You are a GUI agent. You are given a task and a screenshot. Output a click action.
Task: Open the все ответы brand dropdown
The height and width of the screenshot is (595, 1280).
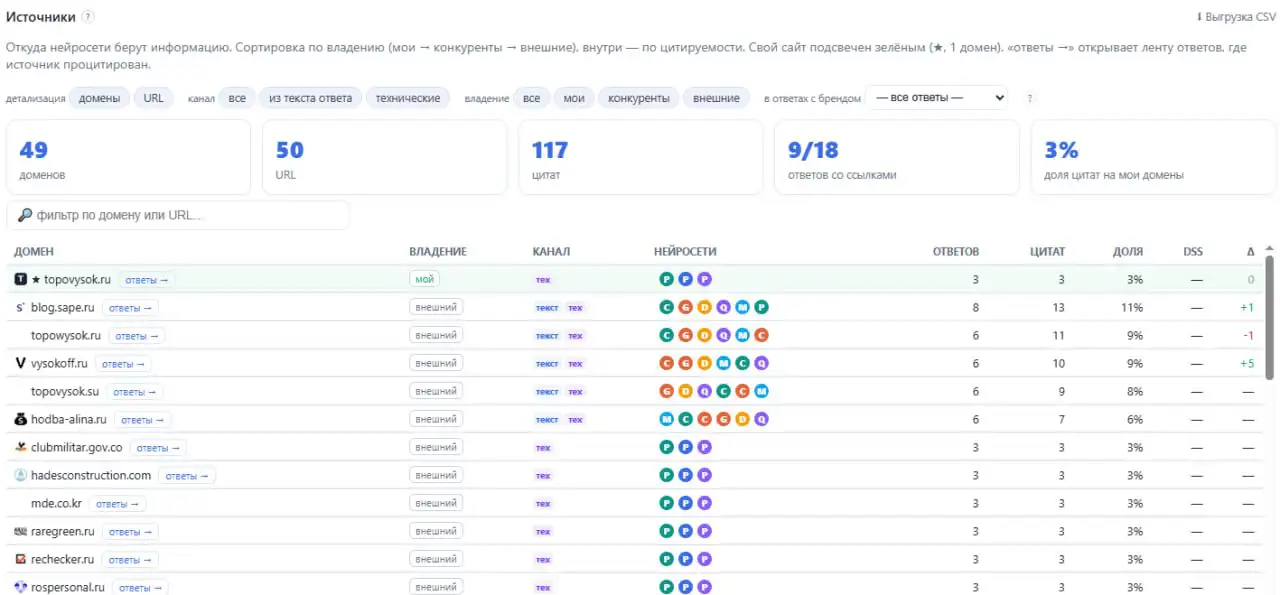[936, 98]
